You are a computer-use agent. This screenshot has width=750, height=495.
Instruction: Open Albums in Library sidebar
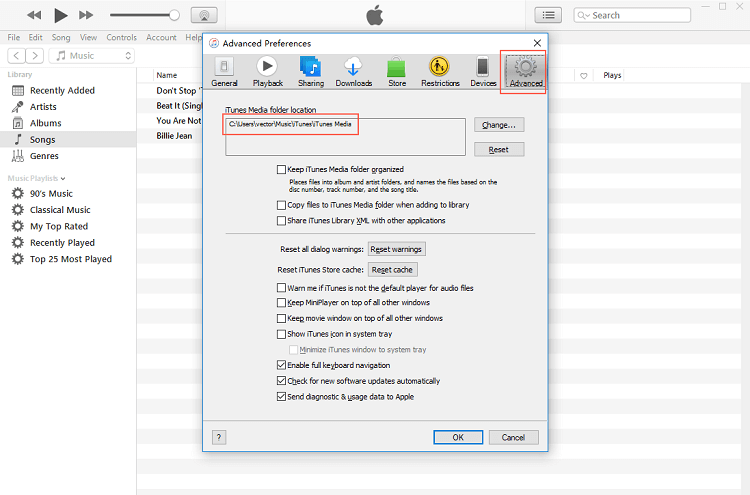pos(45,123)
